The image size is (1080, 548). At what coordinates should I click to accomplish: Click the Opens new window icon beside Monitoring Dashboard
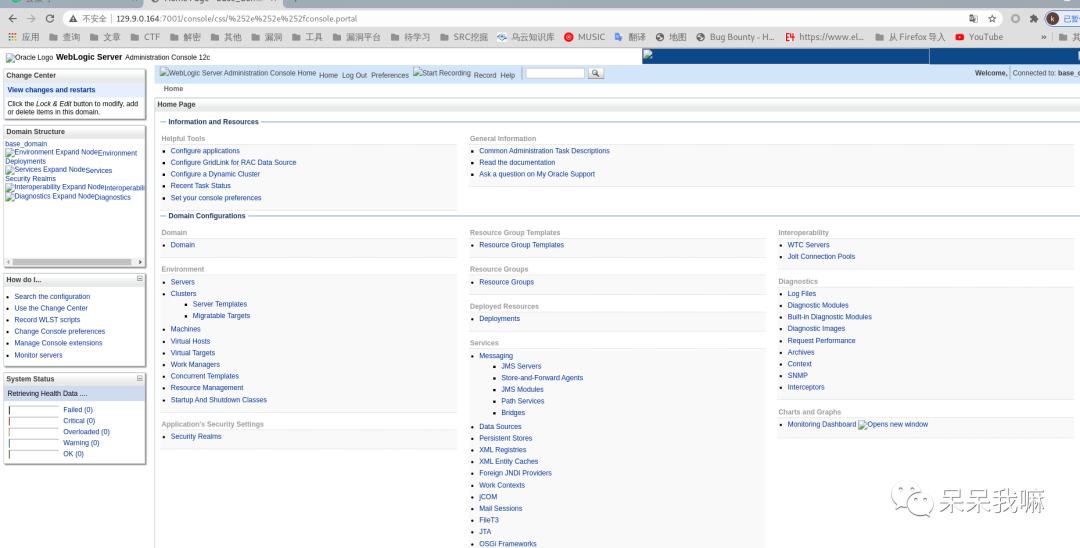coord(893,425)
